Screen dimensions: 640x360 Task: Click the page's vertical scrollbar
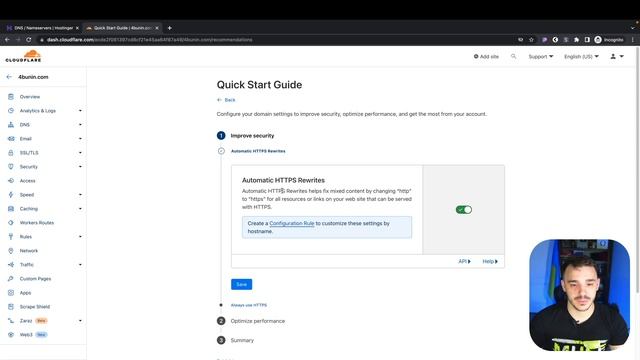pos(637,169)
